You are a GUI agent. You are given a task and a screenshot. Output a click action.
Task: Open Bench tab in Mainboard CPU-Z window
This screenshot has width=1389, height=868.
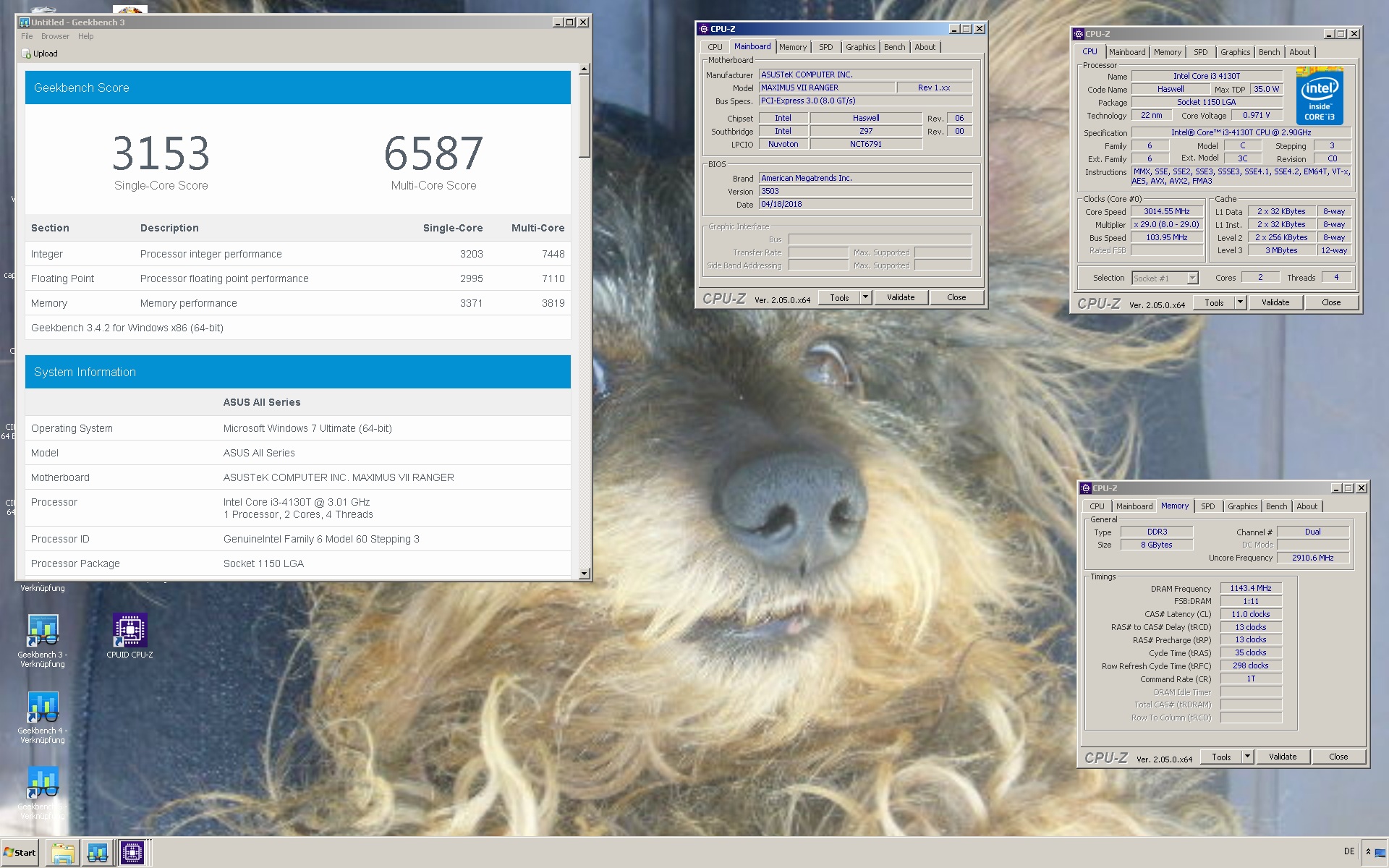pyautogui.click(x=895, y=47)
